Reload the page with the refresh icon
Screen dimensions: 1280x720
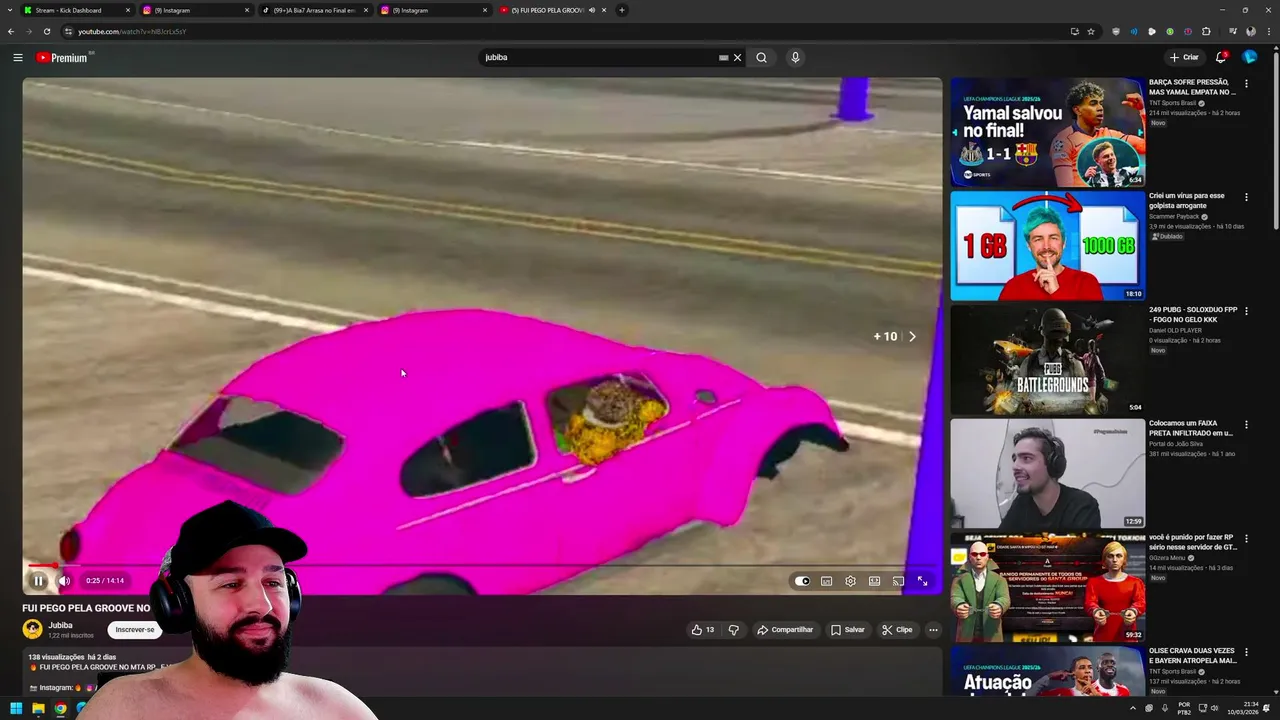46,31
